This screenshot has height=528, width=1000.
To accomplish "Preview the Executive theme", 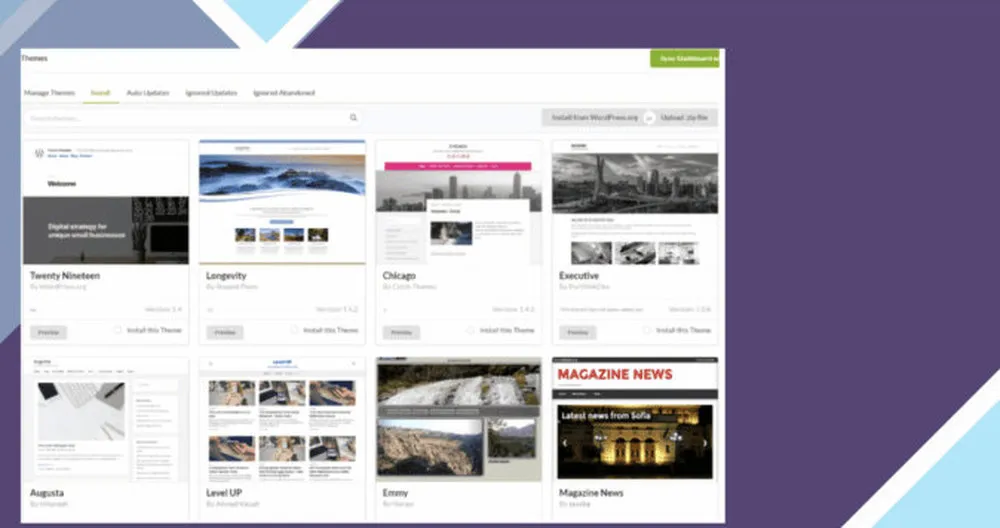I will click(577, 332).
